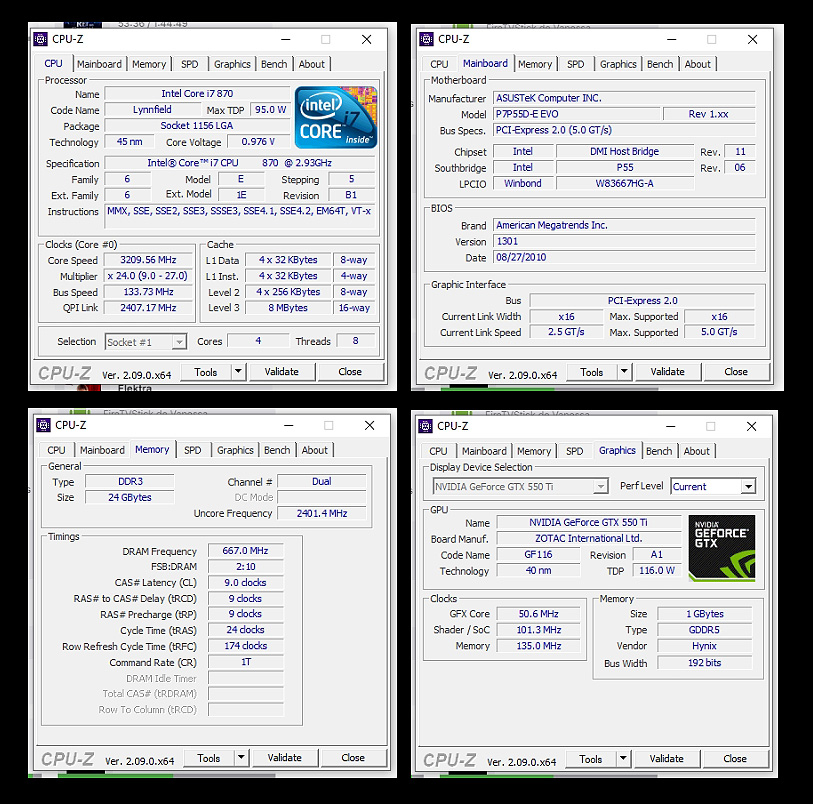813x804 pixels.
Task: Open the Perf Level Current dropdown
Action: click(748, 486)
